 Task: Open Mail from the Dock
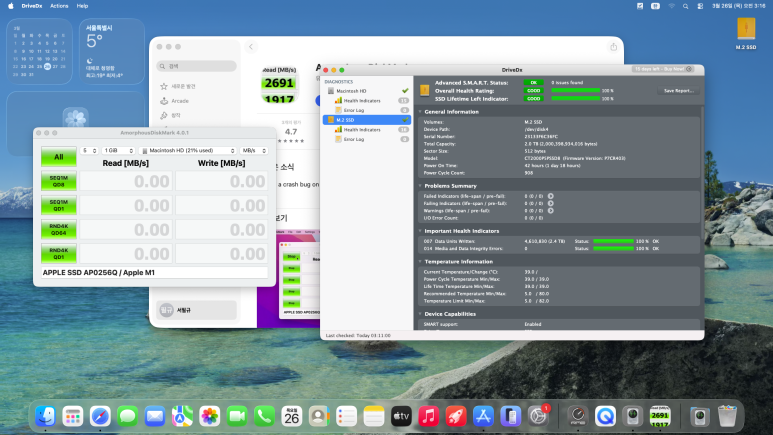point(155,416)
